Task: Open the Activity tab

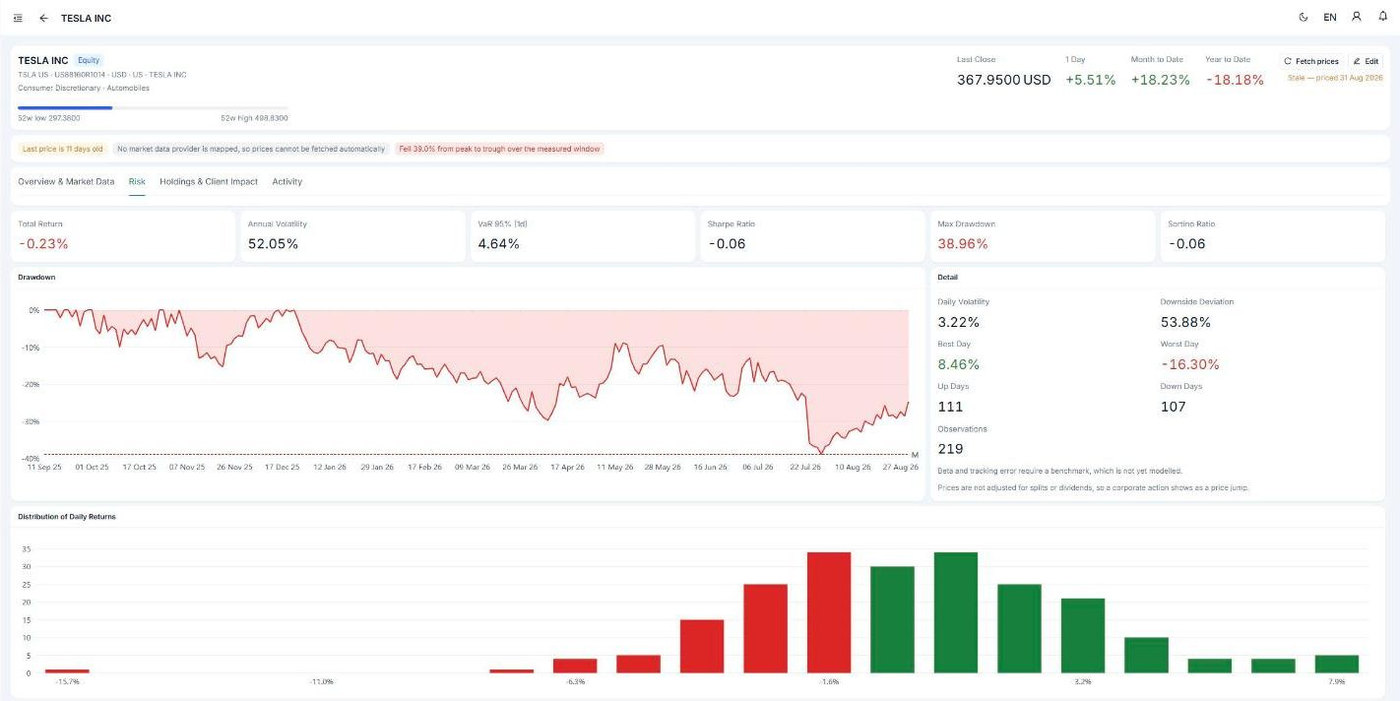Action: point(287,182)
